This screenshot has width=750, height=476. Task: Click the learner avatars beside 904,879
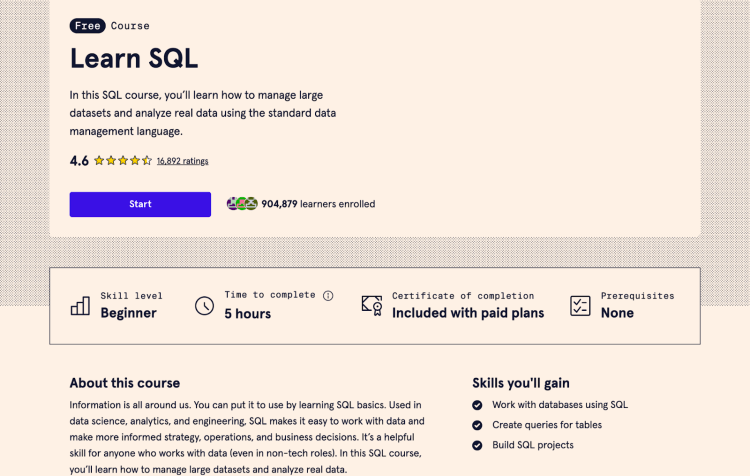[242, 204]
